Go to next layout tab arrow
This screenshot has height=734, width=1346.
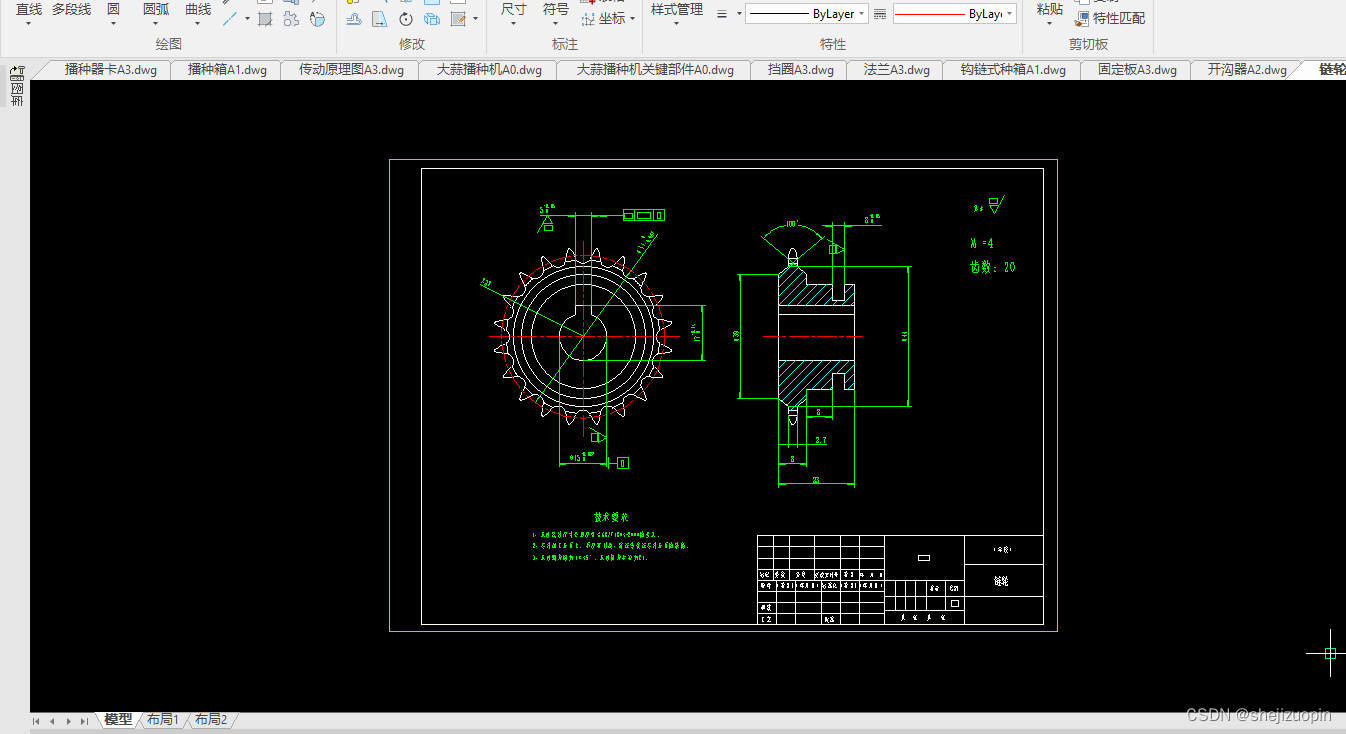pyautogui.click(x=68, y=720)
